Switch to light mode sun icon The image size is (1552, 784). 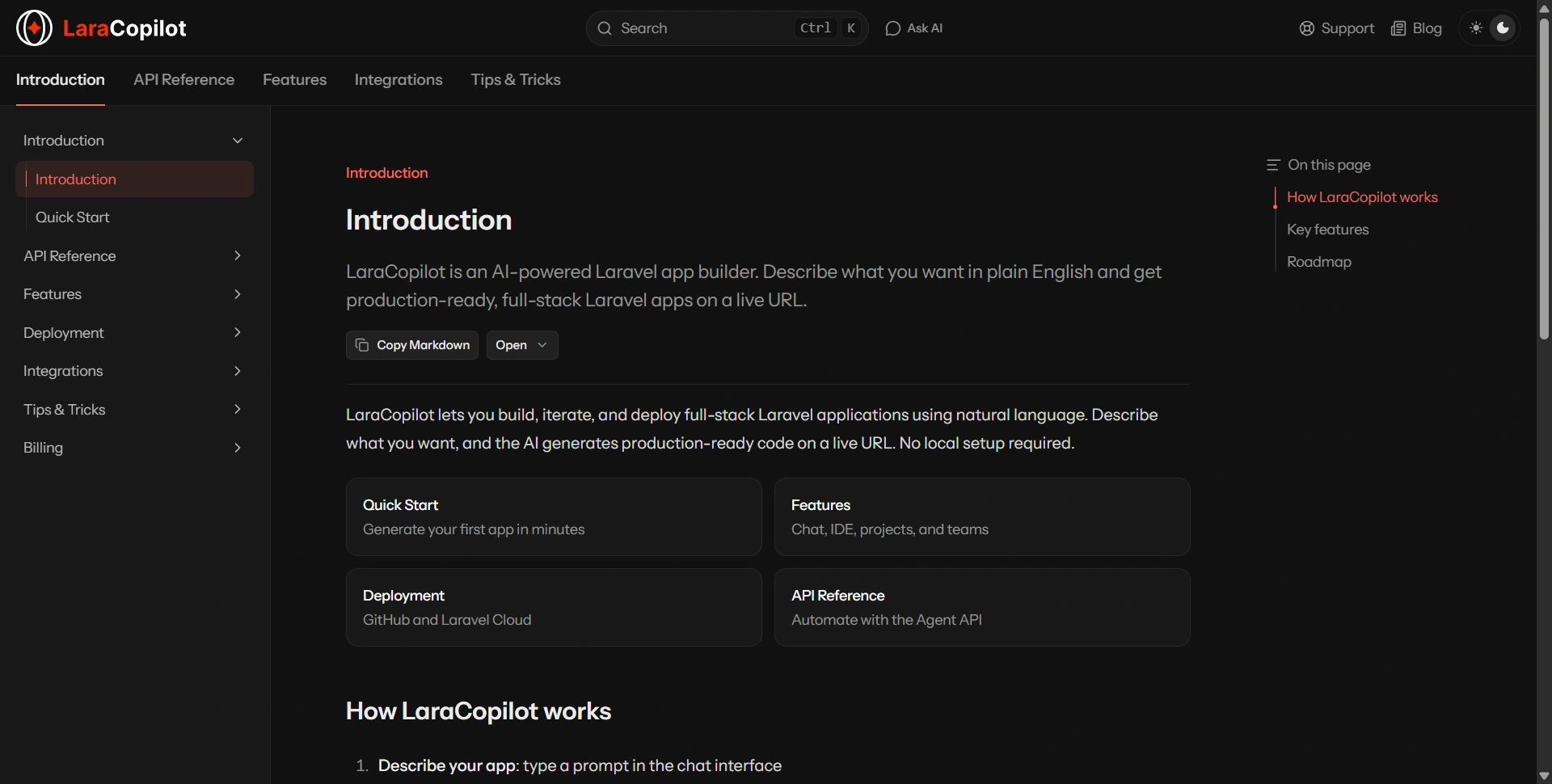pyautogui.click(x=1476, y=28)
